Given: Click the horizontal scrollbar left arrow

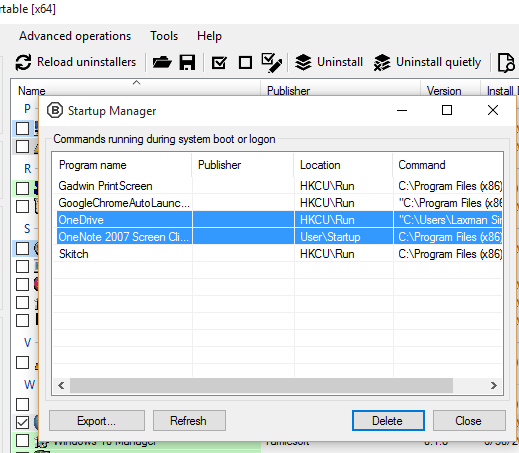Looking at the screenshot, I should 61,386.
